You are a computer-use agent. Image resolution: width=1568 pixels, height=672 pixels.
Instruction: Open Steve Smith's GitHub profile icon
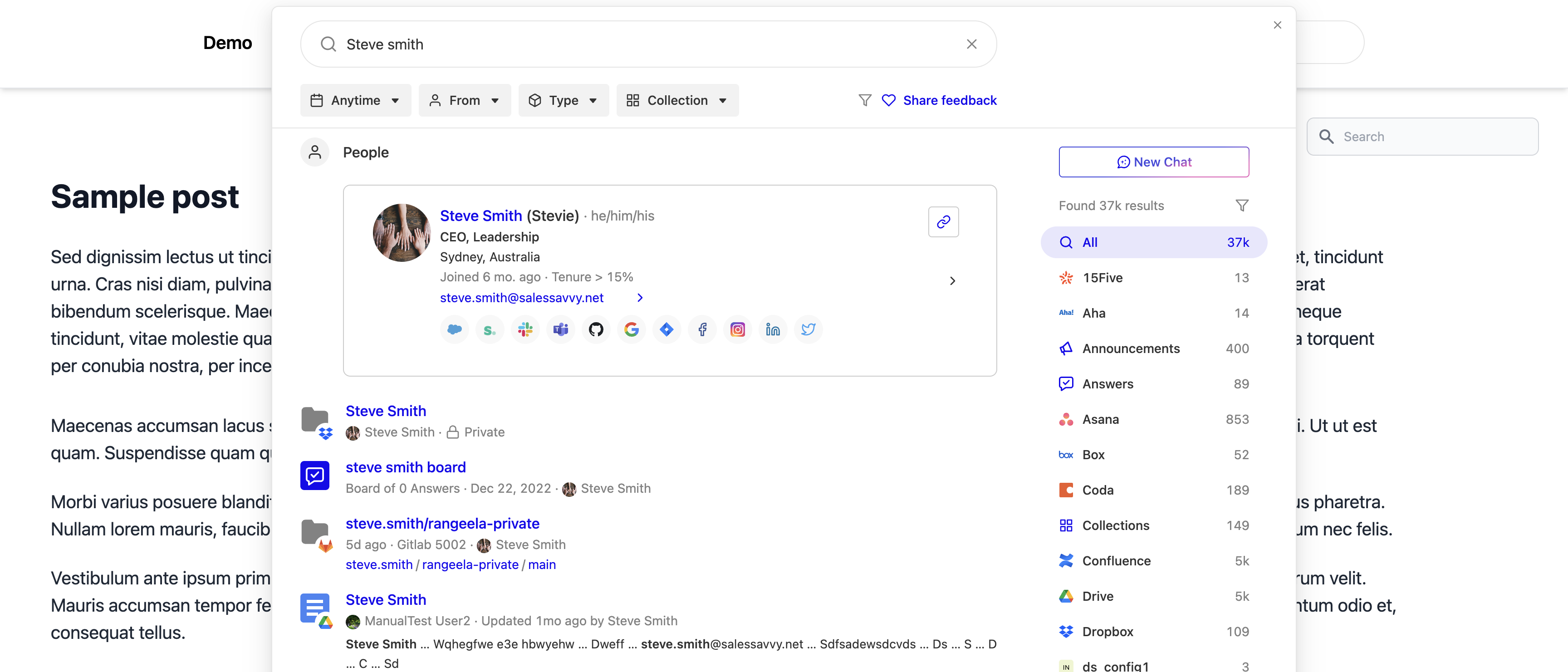click(x=596, y=329)
